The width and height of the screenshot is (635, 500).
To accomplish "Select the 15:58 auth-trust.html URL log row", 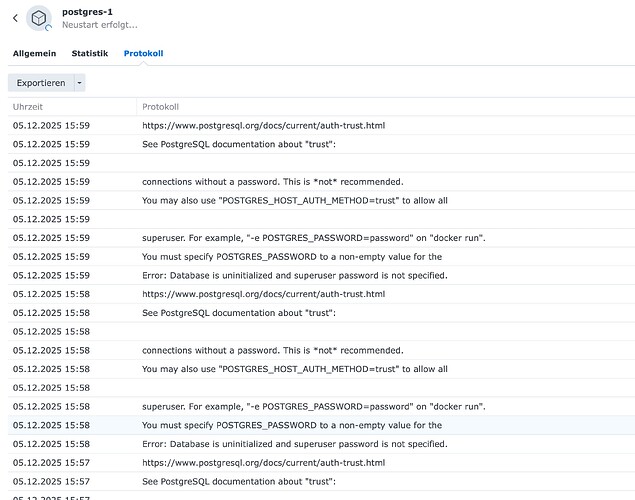I will pos(263,294).
